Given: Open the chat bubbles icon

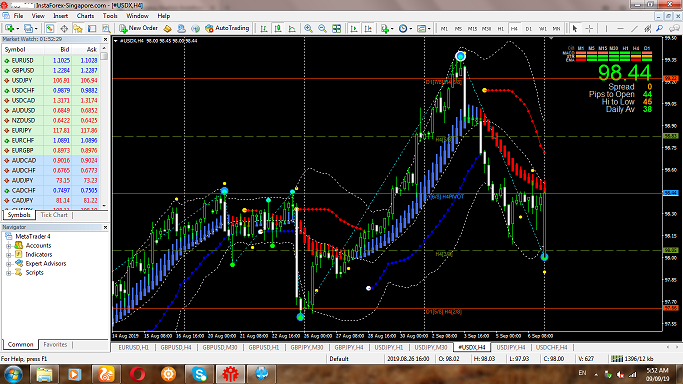Looking at the screenshot, I should [x=674, y=28].
